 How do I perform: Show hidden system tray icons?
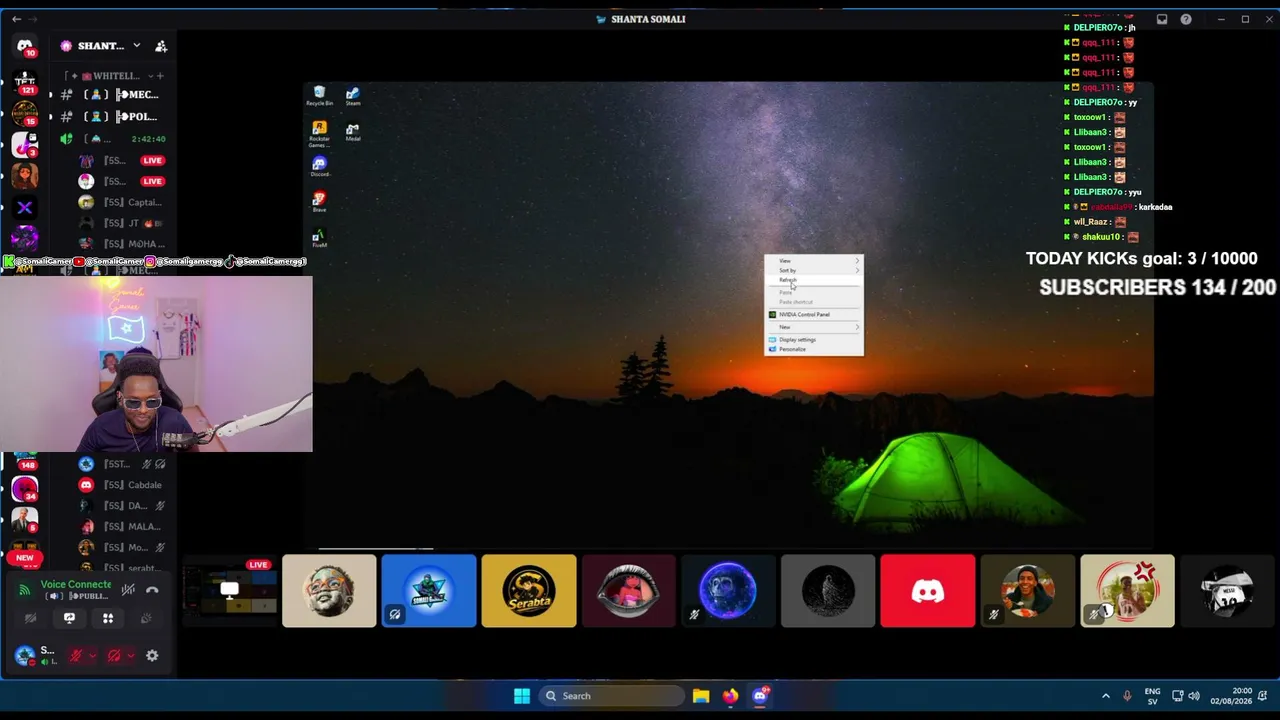1106,696
